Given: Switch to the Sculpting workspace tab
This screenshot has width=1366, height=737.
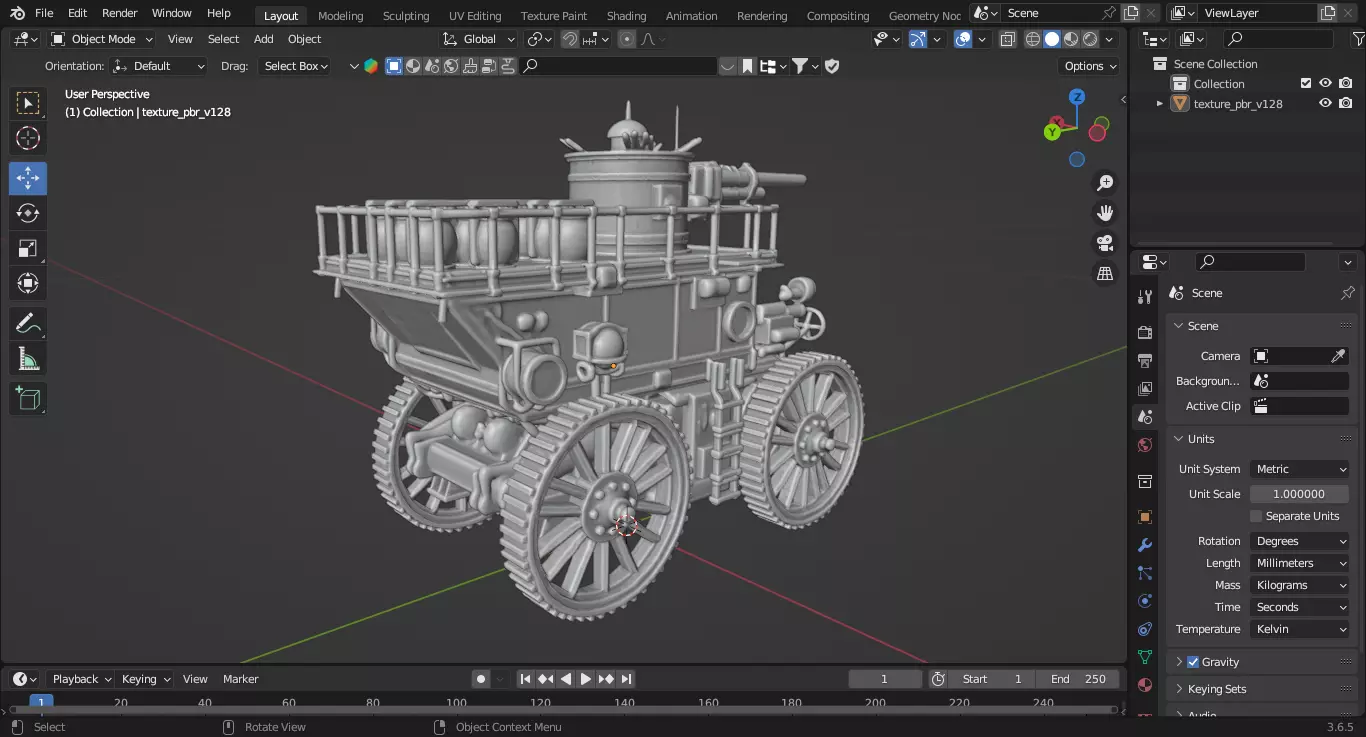Looking at the screenshot, I should (406, 16).
